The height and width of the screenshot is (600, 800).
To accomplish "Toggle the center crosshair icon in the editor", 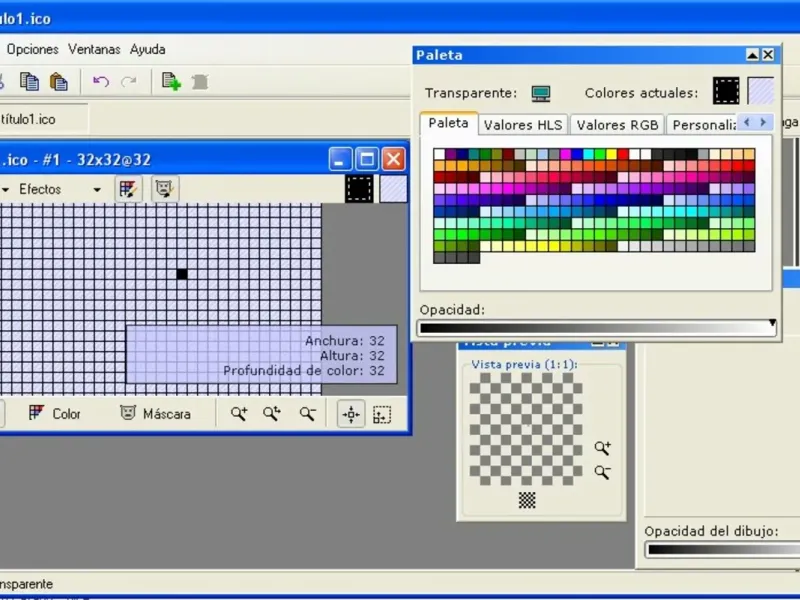I will [351, 414].
